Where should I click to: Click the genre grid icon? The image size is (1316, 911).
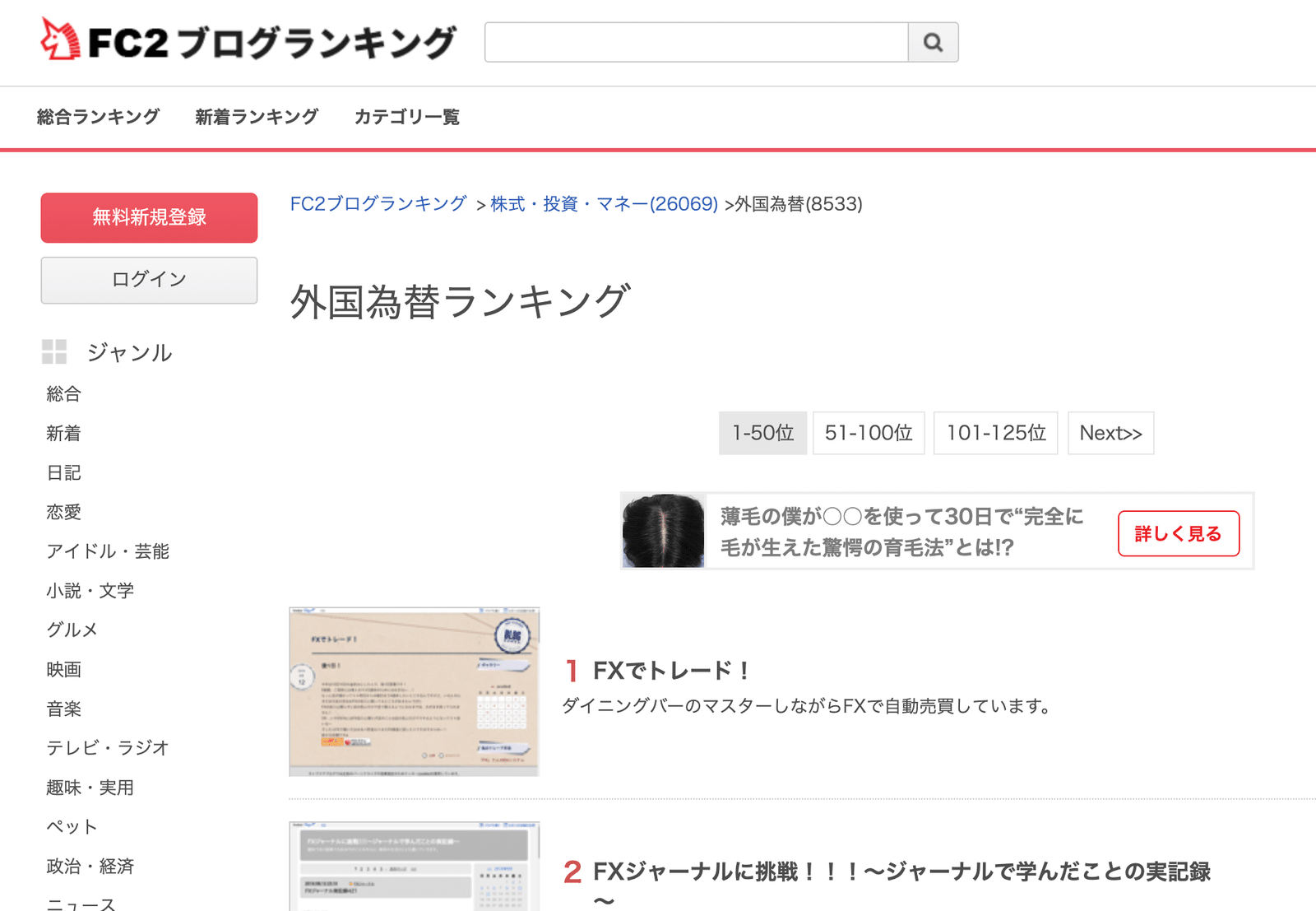54,352
